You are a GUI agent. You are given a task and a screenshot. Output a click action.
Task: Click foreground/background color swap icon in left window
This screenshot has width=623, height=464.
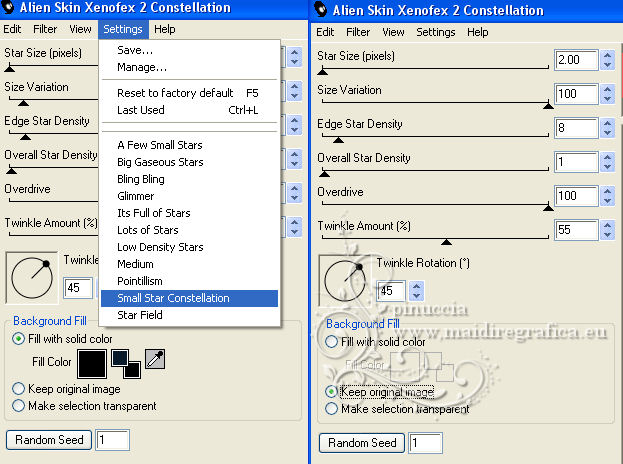(x=126, y=364)
